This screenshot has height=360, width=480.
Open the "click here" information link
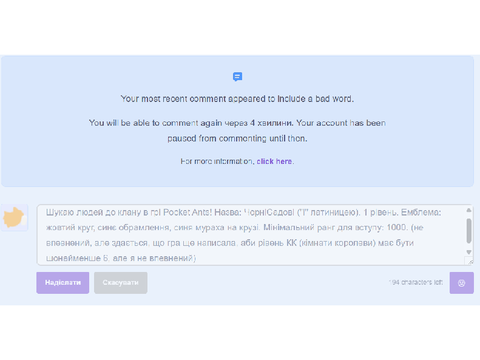(274, 161)
